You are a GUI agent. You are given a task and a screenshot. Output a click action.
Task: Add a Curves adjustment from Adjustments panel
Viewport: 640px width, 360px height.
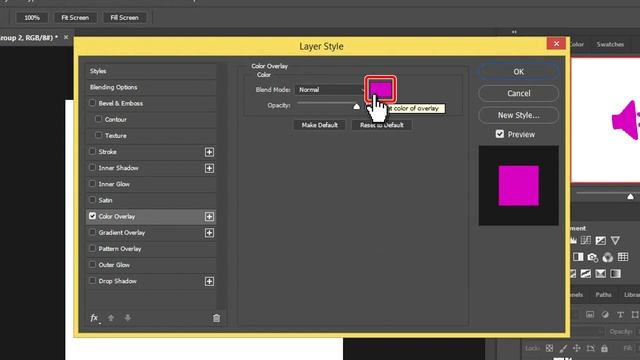pyautogui.click(x=586, y=240)
